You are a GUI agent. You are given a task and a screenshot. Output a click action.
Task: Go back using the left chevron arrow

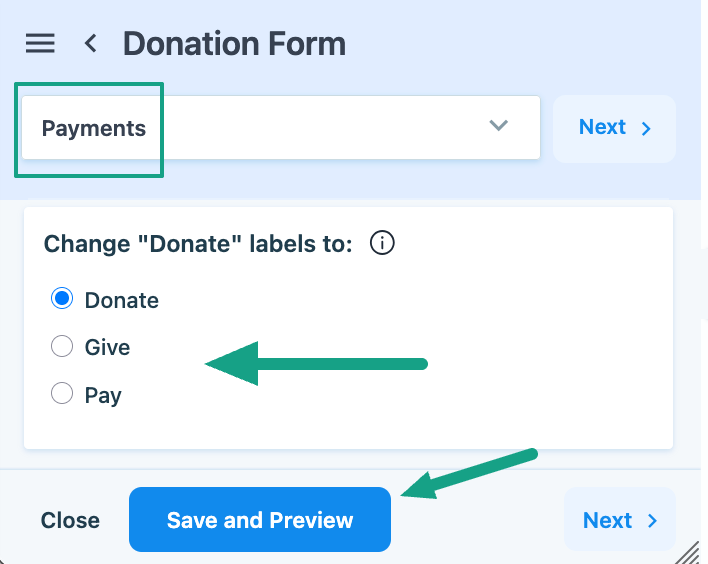click(91, 43)
